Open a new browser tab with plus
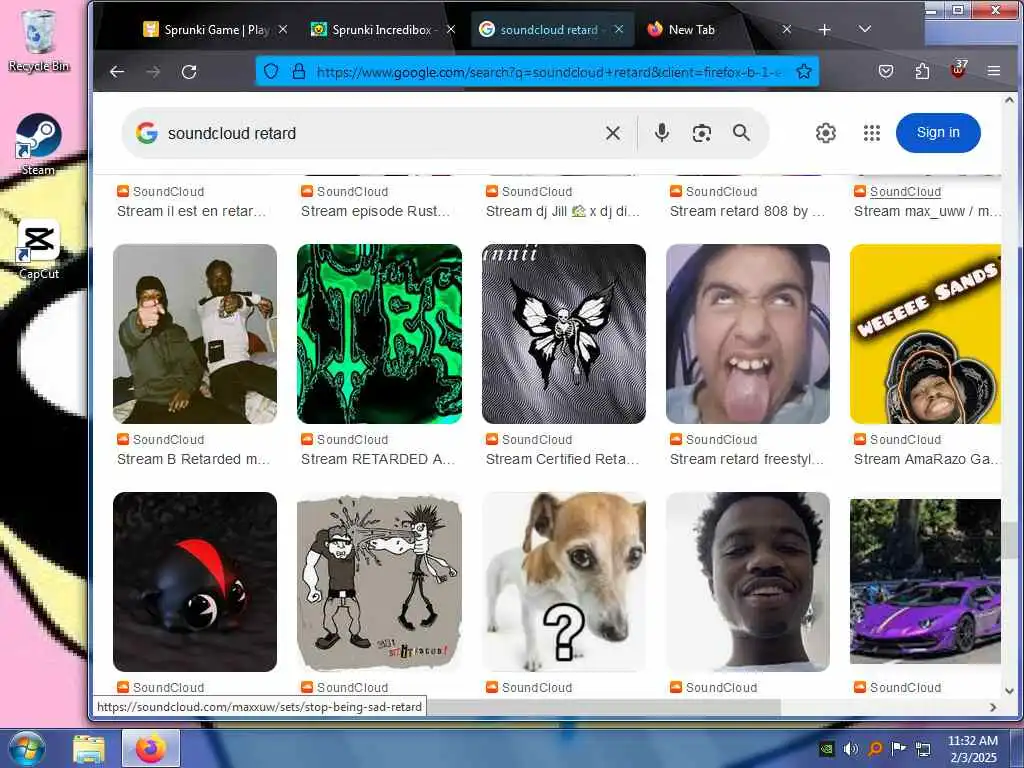This screenshot has height=768, width=1024. point(825,30)
